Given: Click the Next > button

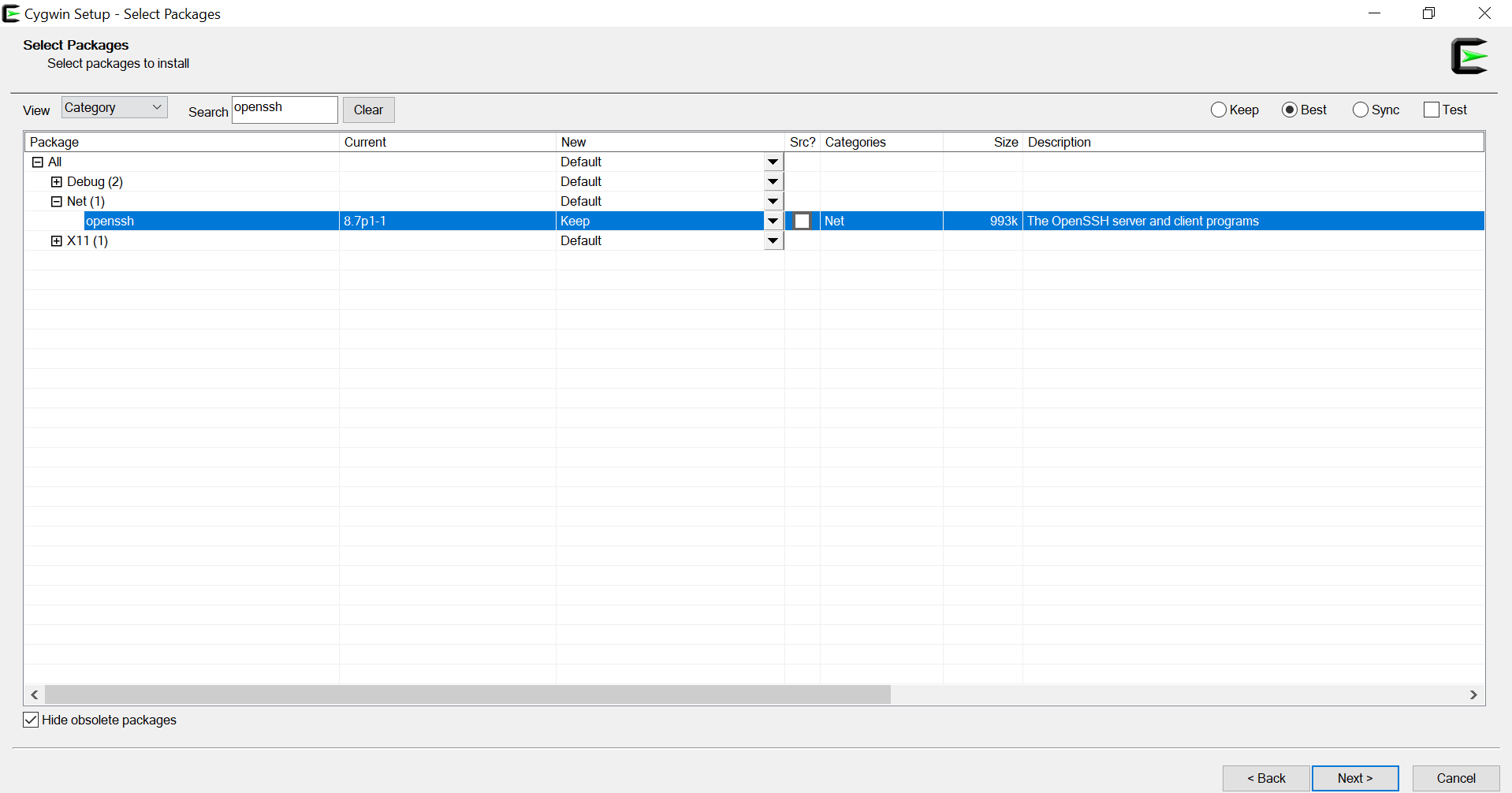Looking at the screenshot, I should [1355, 778].
